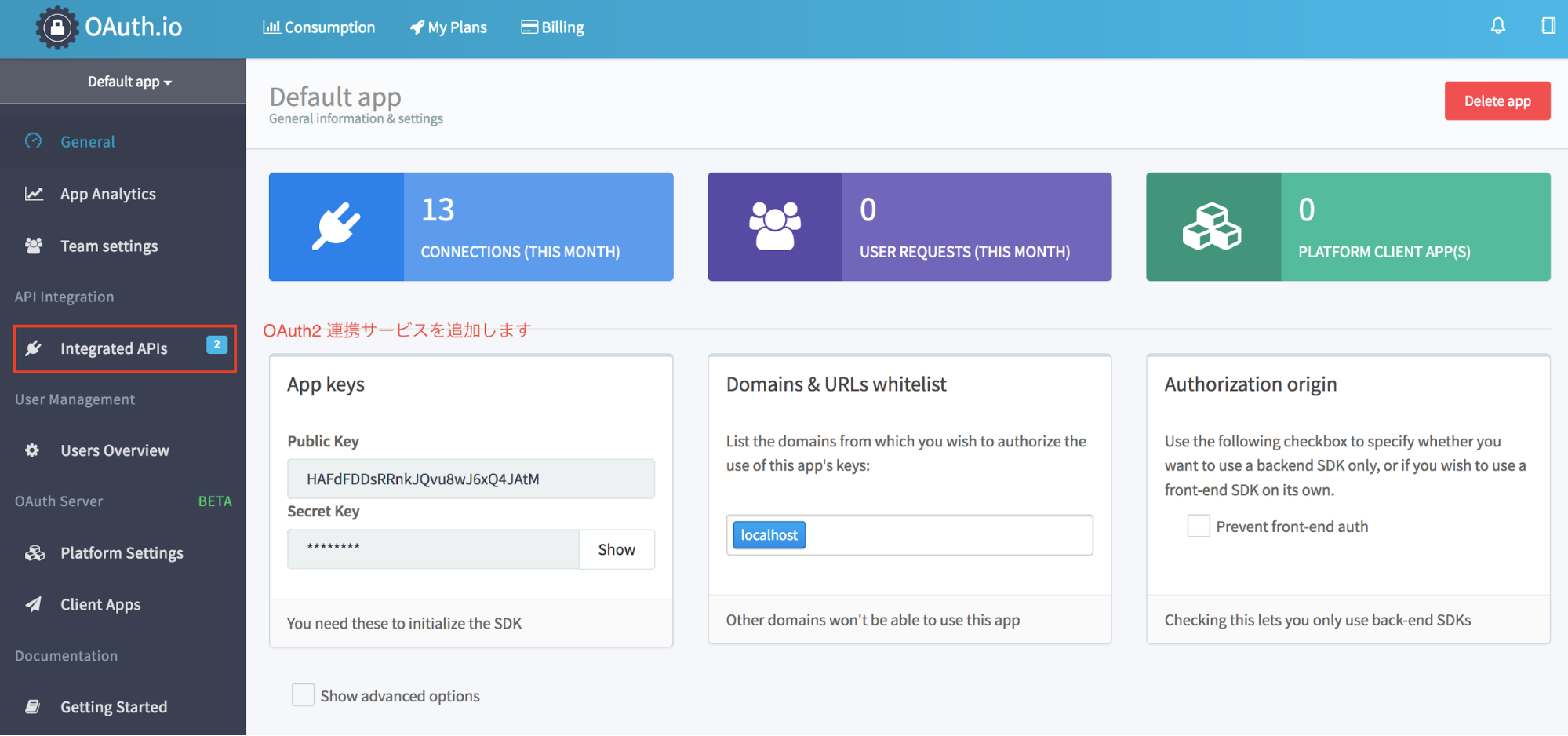This screenshot has height=736, width=1568.
Task: Click the Getting Started book icon
Action: pyautogui.click(x=33, y=707)
